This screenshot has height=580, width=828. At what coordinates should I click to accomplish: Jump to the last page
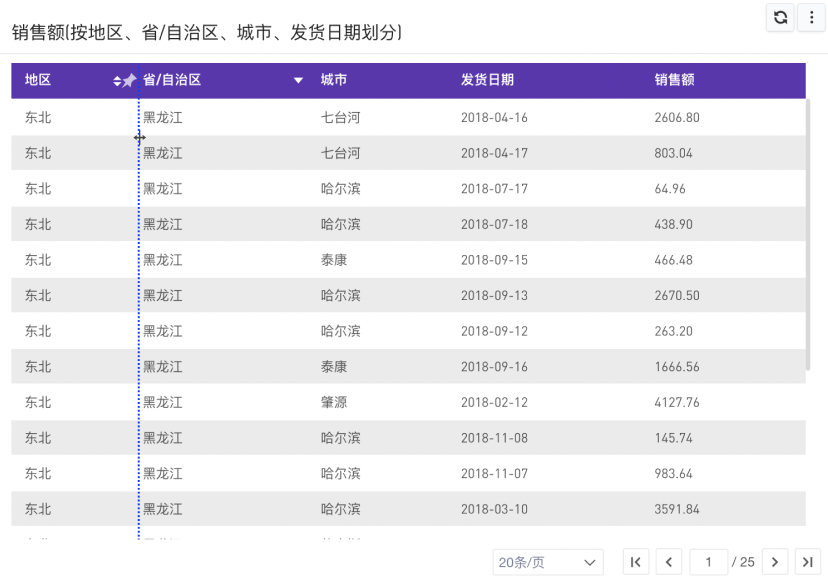click(x=808, y=562)
